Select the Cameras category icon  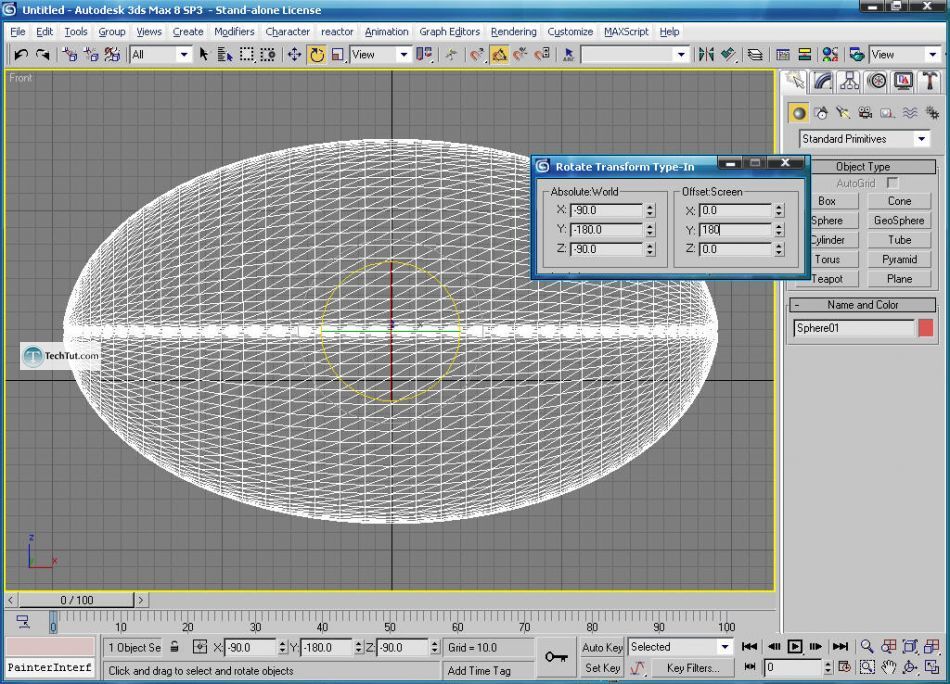[x=865, y=113]
